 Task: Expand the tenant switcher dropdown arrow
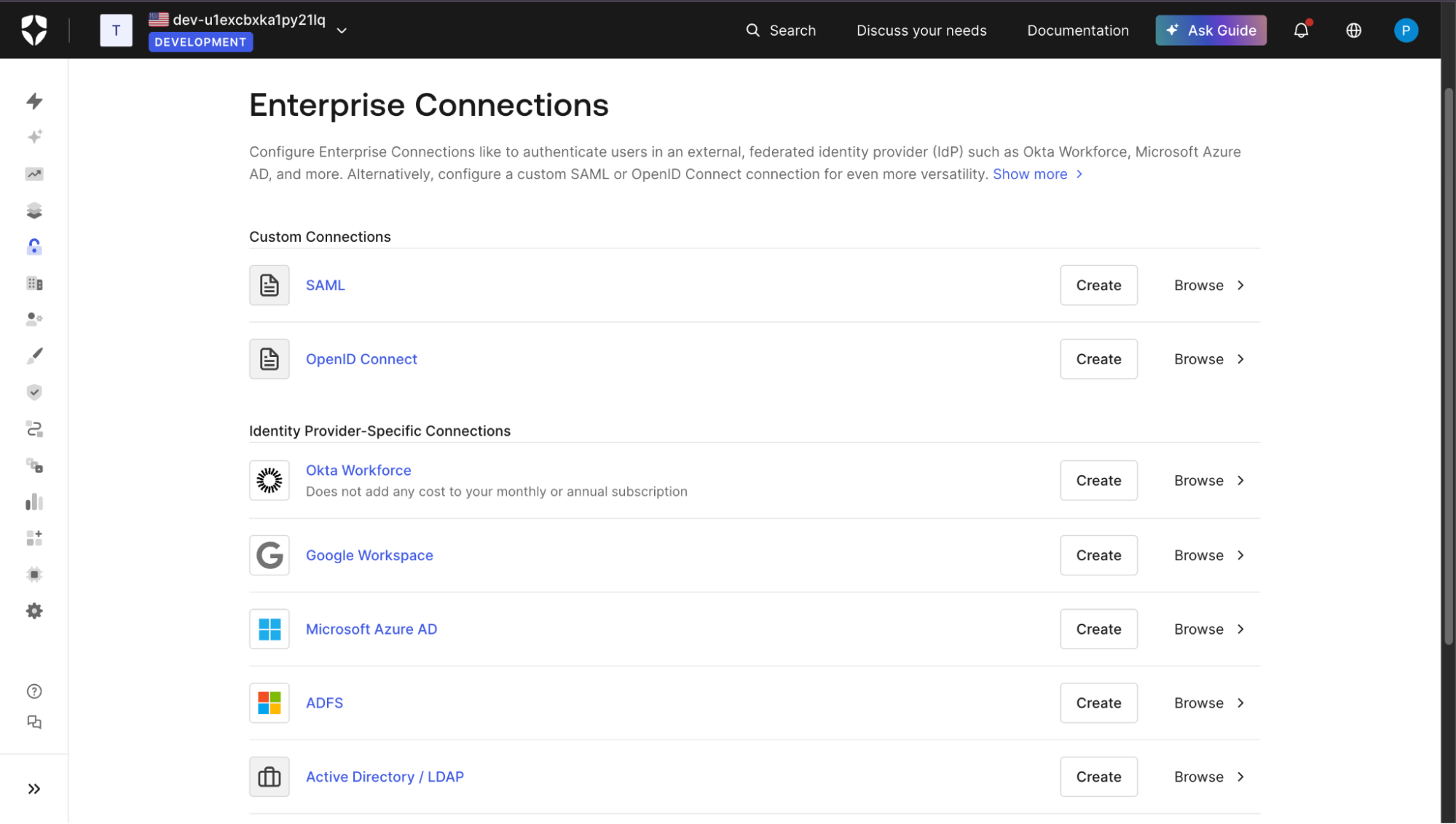coord(342,31)
